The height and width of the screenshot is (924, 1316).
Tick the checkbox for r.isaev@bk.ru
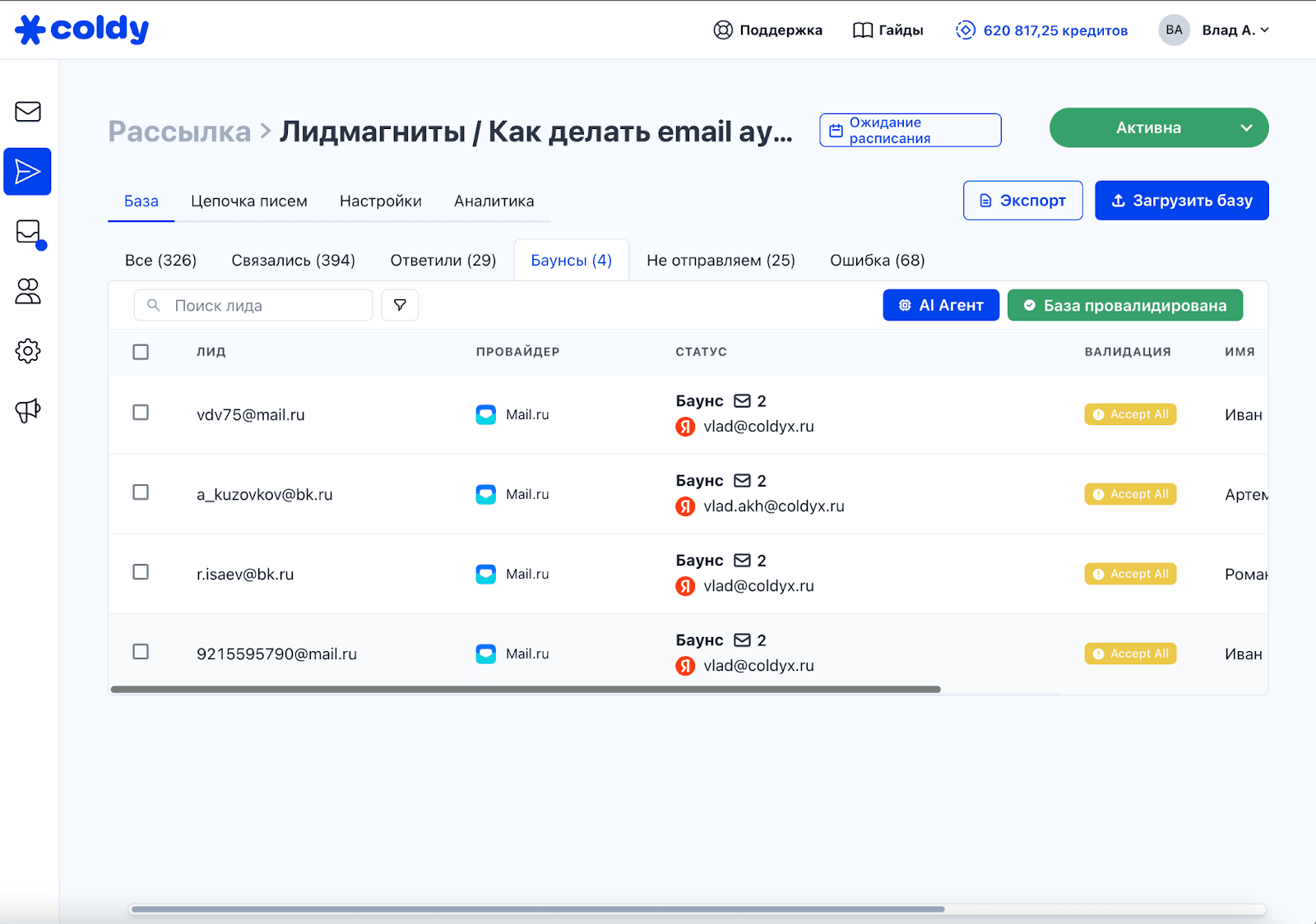(x=141, y=572)
